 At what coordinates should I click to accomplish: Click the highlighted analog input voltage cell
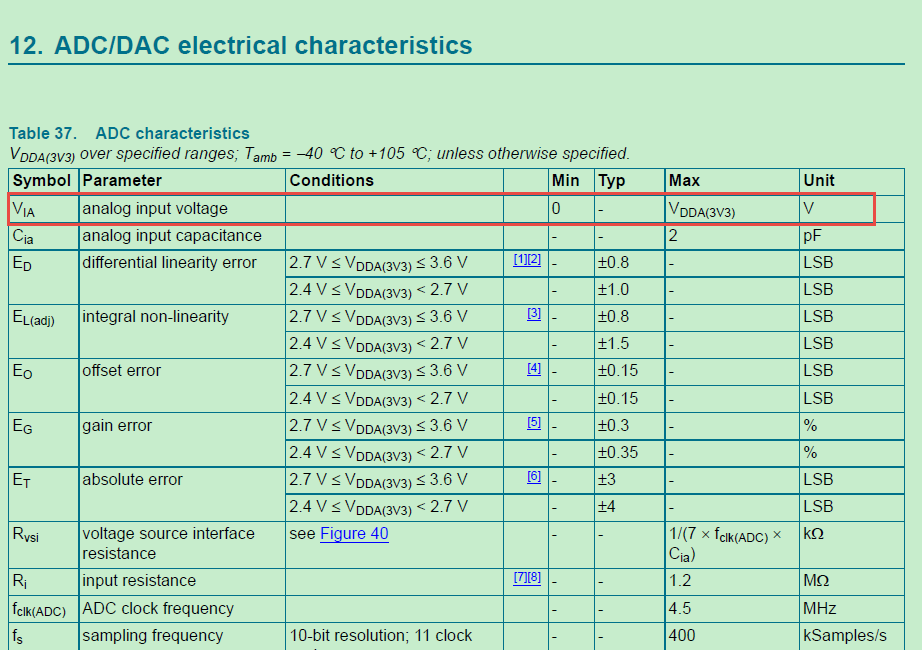155,209
